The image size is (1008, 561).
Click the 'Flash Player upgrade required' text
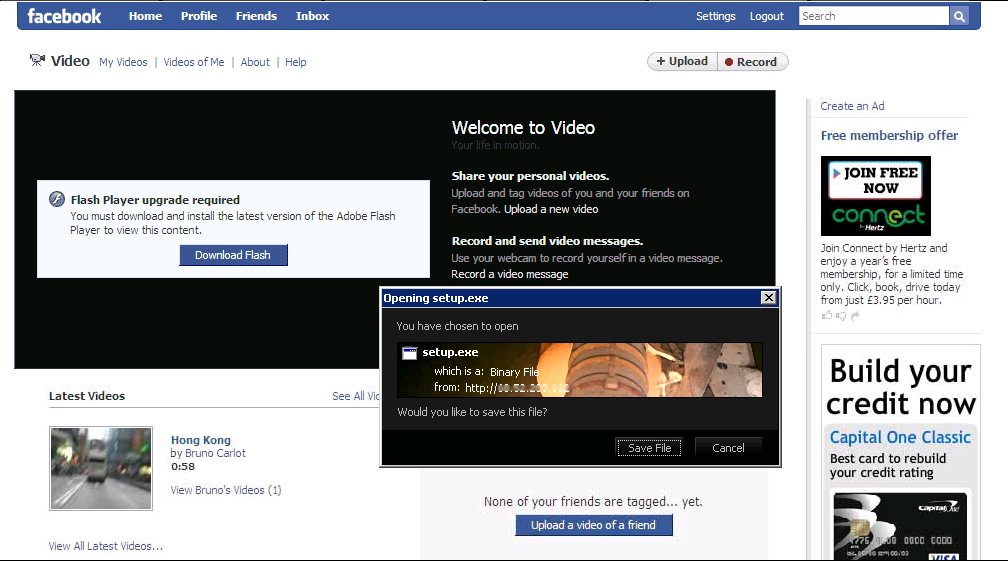pos(155,200)
